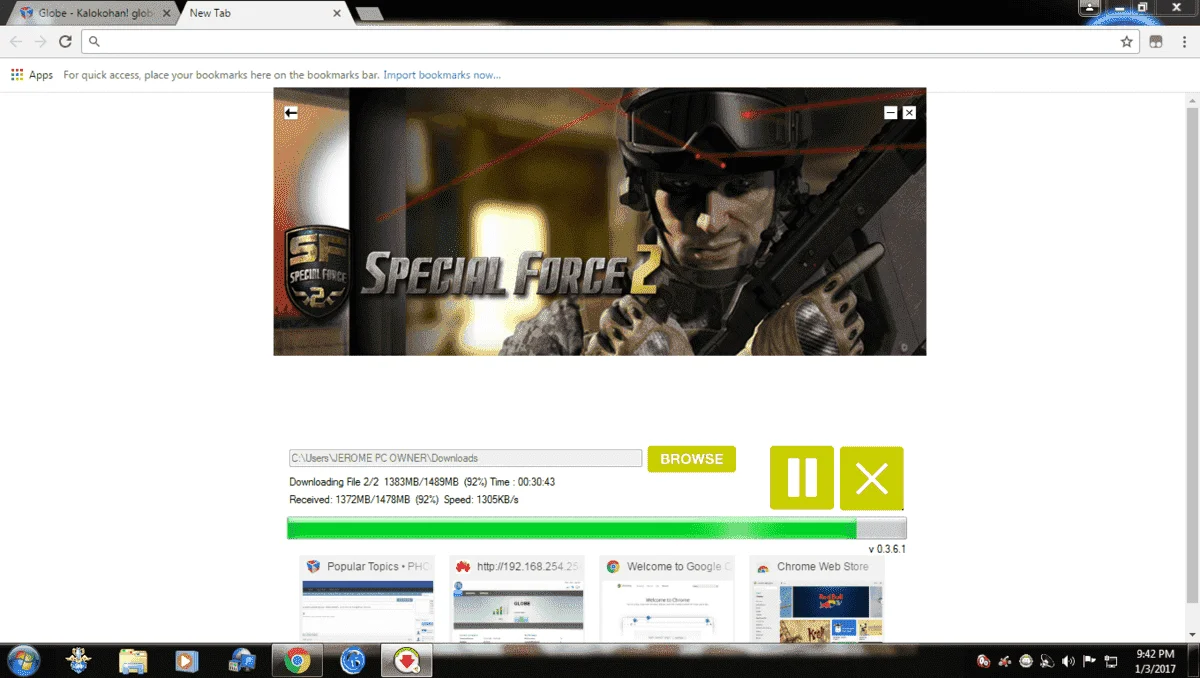Click the Google Chrome taskbar icon
Screen dimensions: 1200x678
pyautogui.click(x=296, y=660)
